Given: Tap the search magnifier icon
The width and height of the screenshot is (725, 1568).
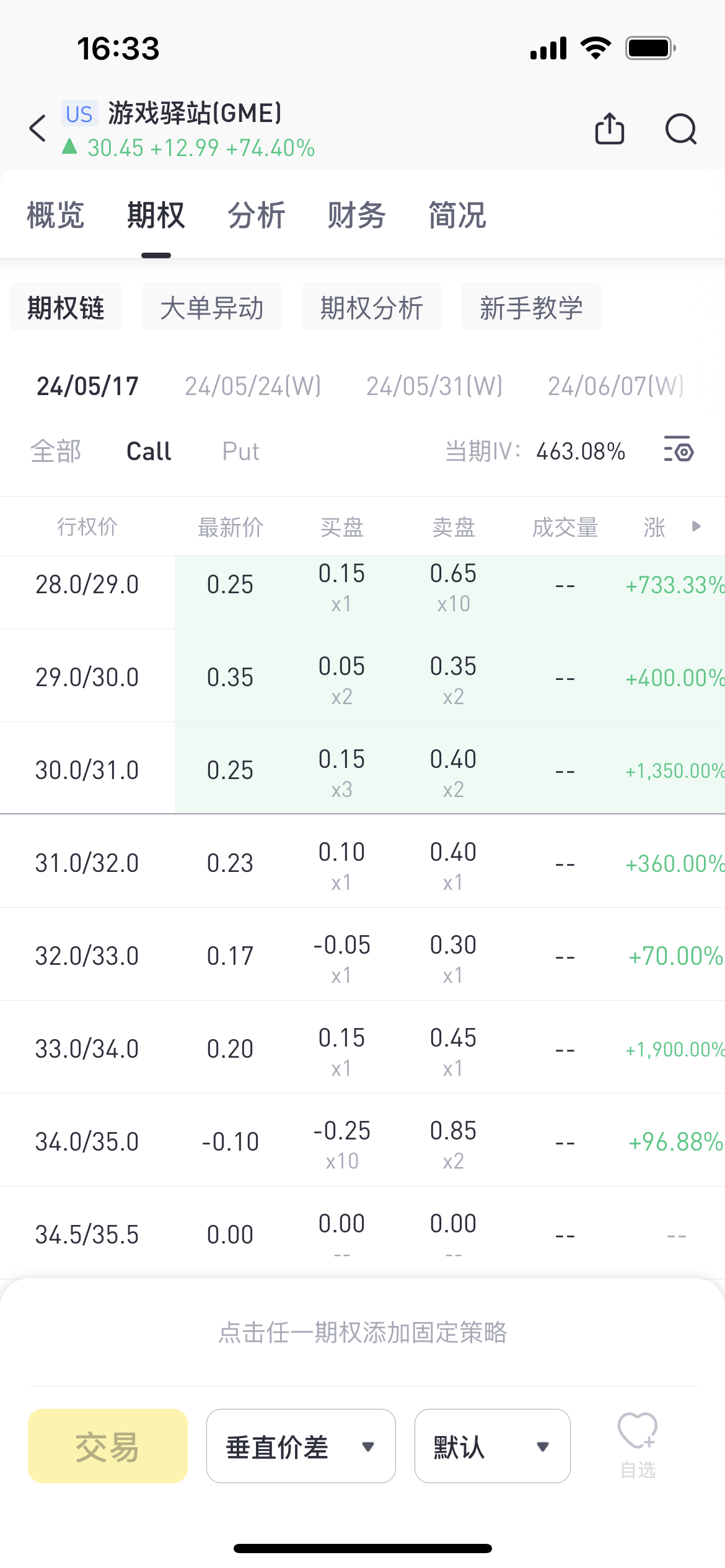Looking at the screenshot, I should pyautogui.click(x=680, y=129).
